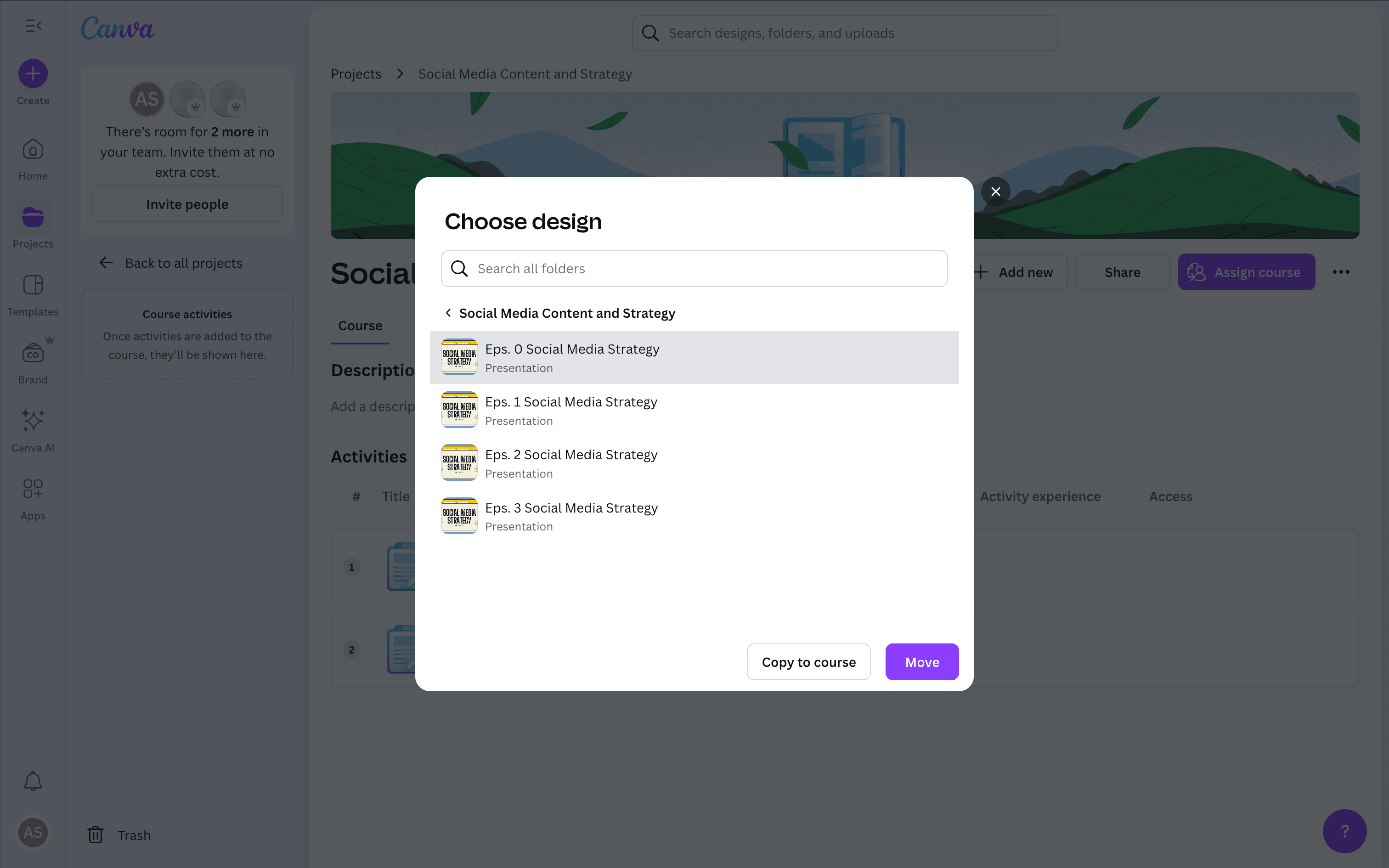The width and height of the screenshot is (1389, 868).
Task: Click the purple Create plus icon
Action: [x=33, y=73]
